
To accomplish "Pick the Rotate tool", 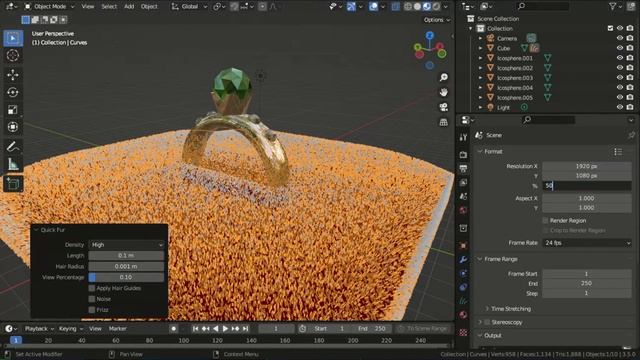I will [13, 92].
